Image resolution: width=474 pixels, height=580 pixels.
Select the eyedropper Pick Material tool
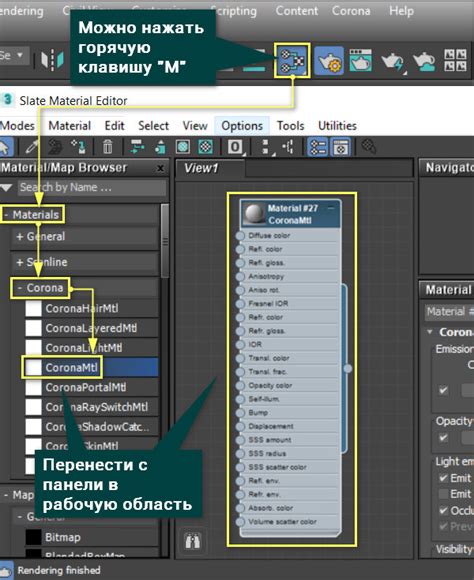(x=32, y=147)
